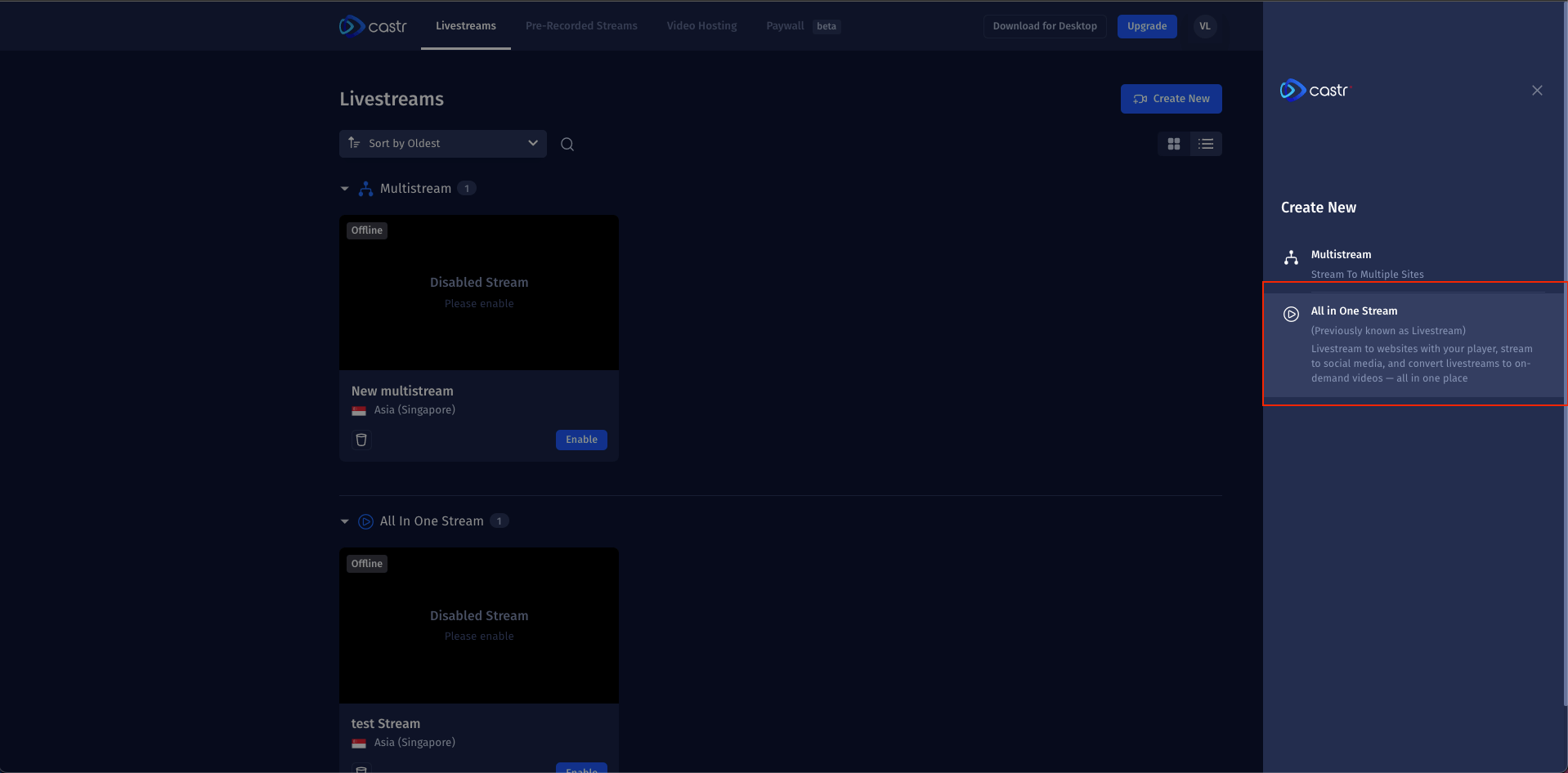Open the Paywall beta tab
The width and height of the screenshot is (1568, 773).
[x=804, y=26]
